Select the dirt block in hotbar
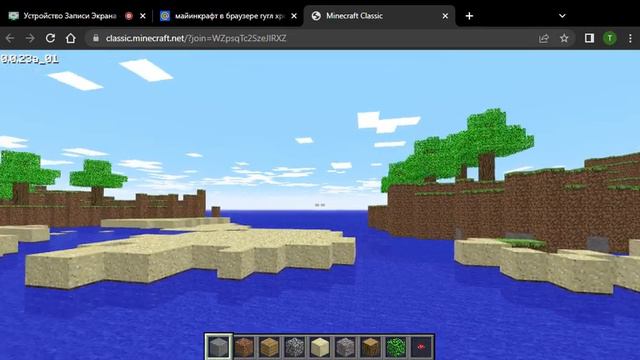This screenshot has height=360, width=640. tap(244, 347)
